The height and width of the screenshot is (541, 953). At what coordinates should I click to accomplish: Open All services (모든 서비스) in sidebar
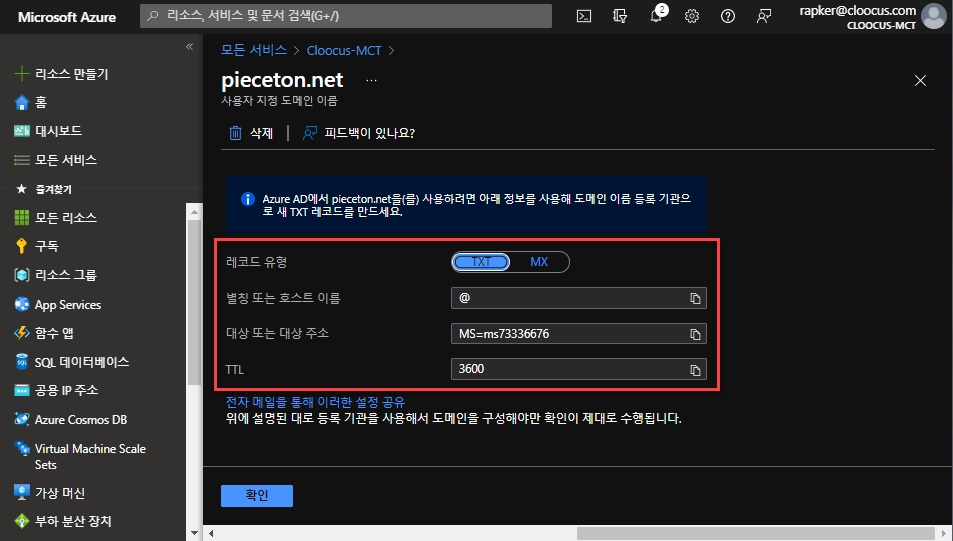tap(55, 160)
